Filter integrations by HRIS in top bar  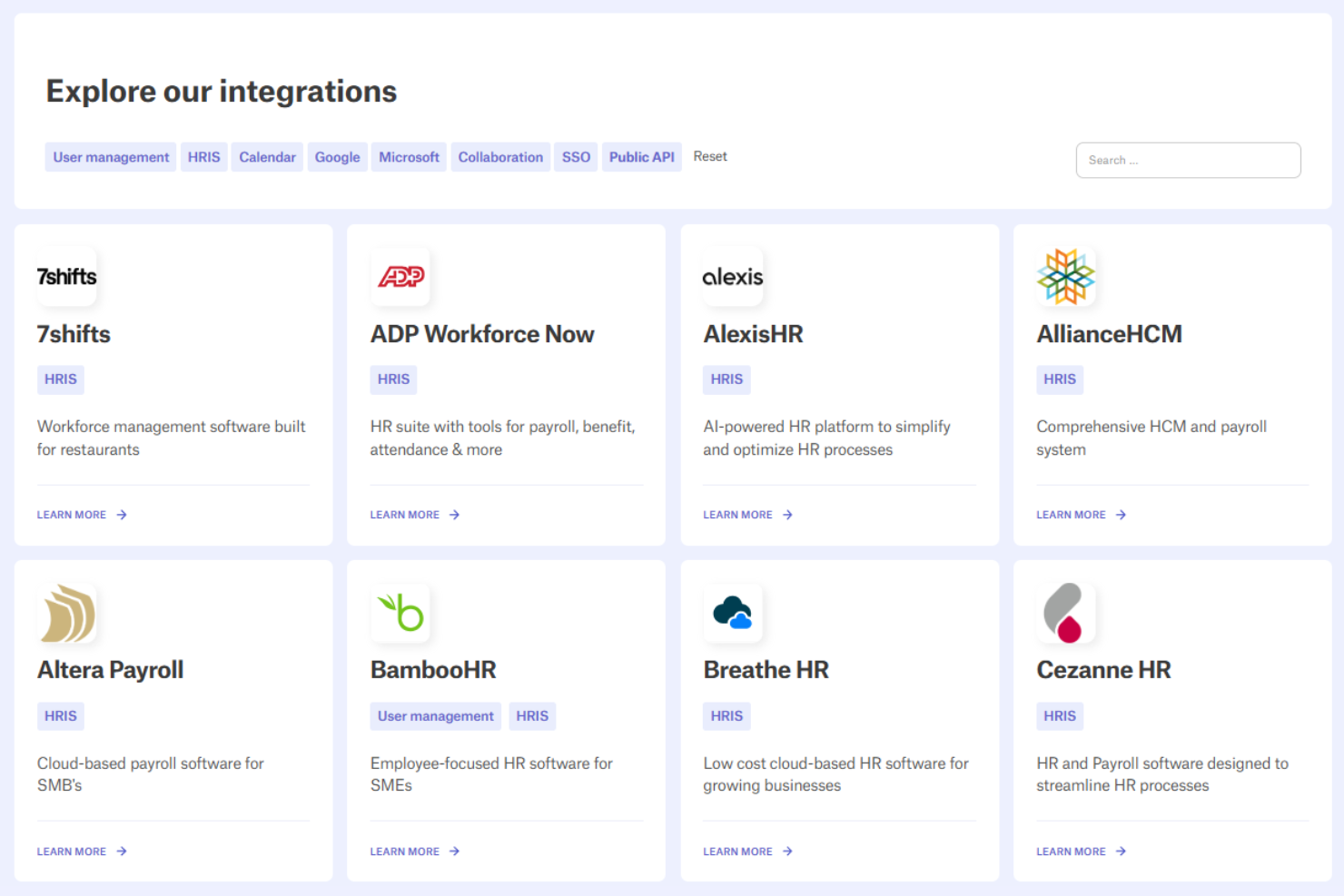tap(204, 157)
